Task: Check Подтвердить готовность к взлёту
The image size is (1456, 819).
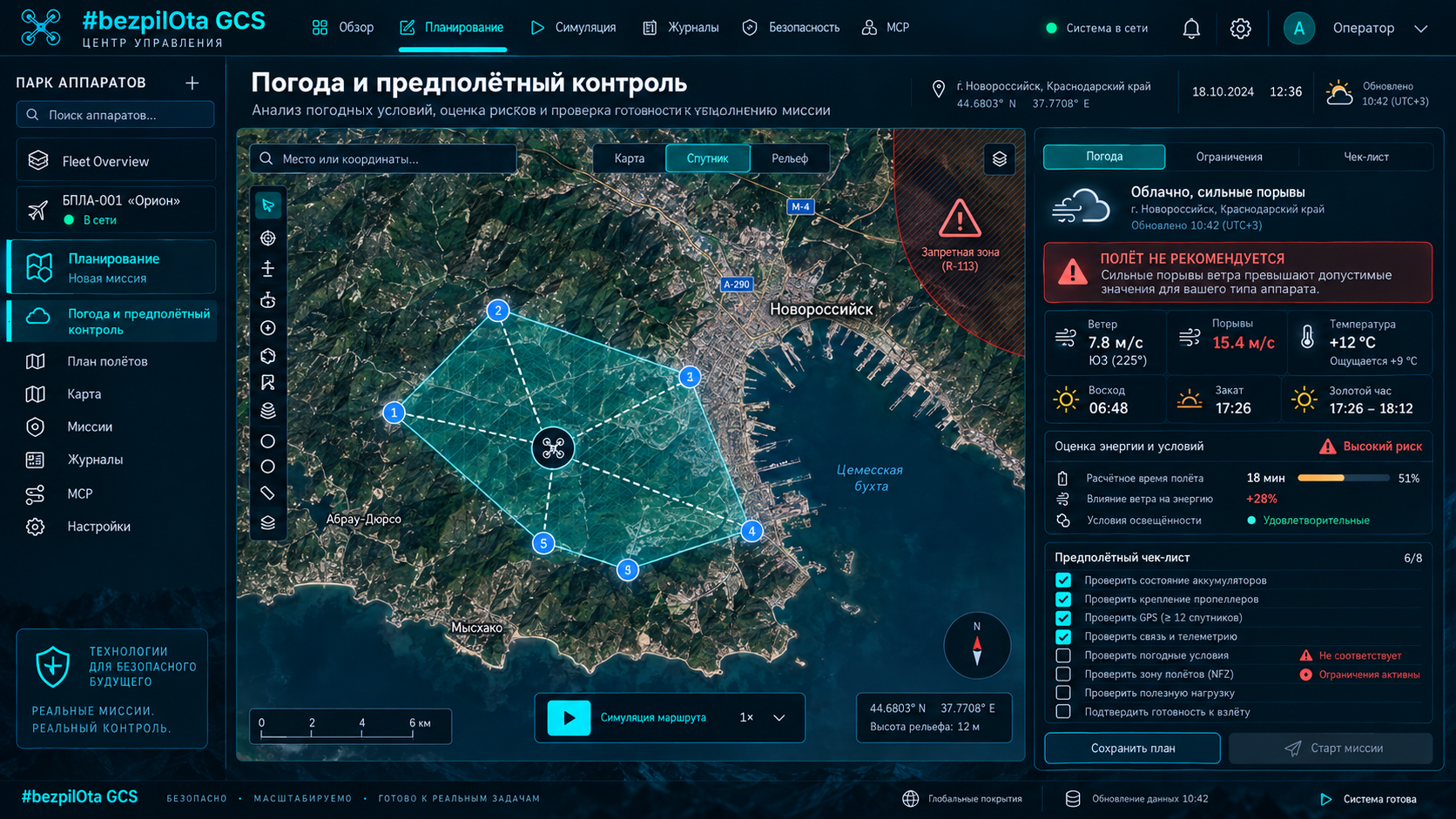Action: (1063, 712)
